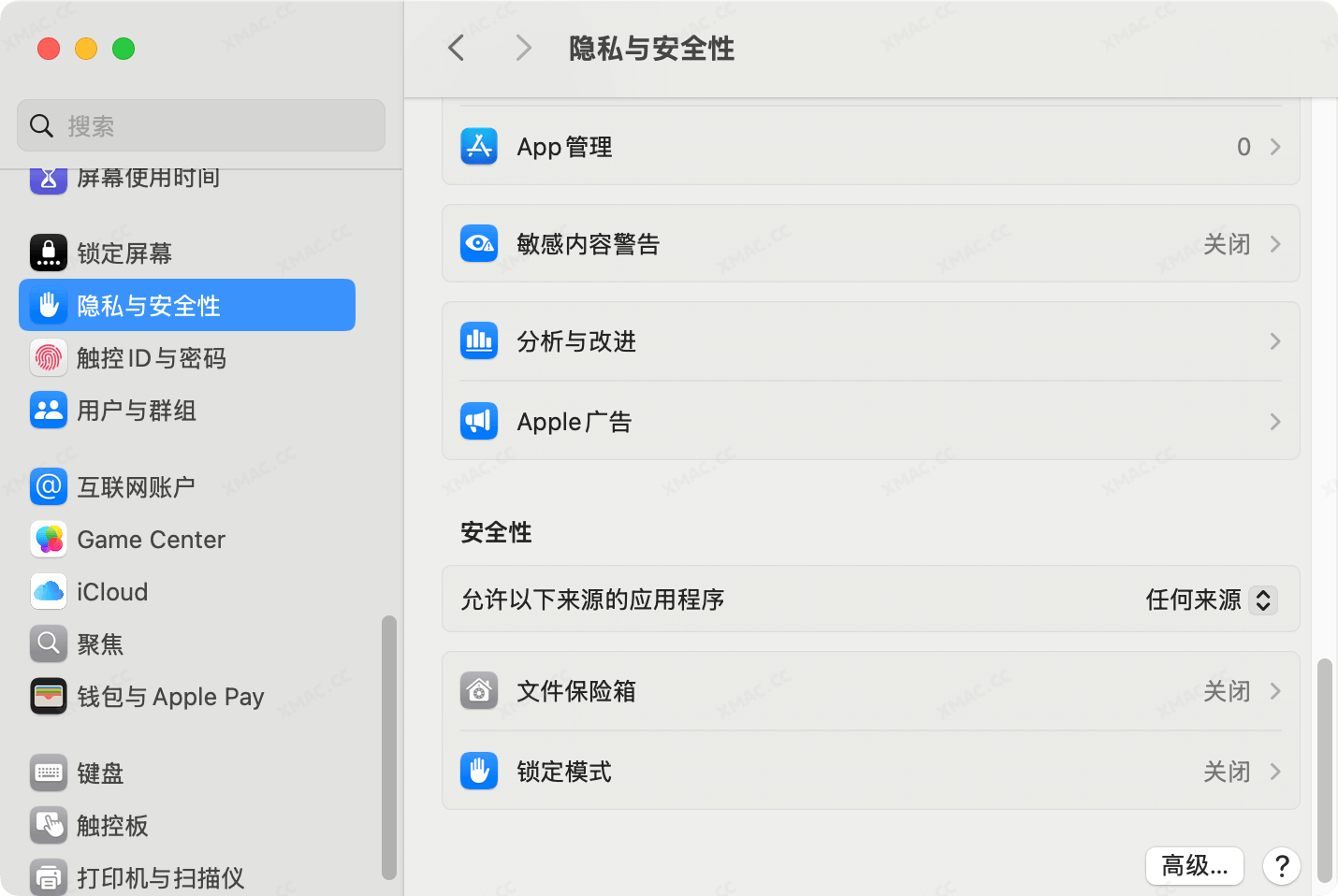
Task: Click the 敏感内容警告 eye icon
Action: point(479,244)
